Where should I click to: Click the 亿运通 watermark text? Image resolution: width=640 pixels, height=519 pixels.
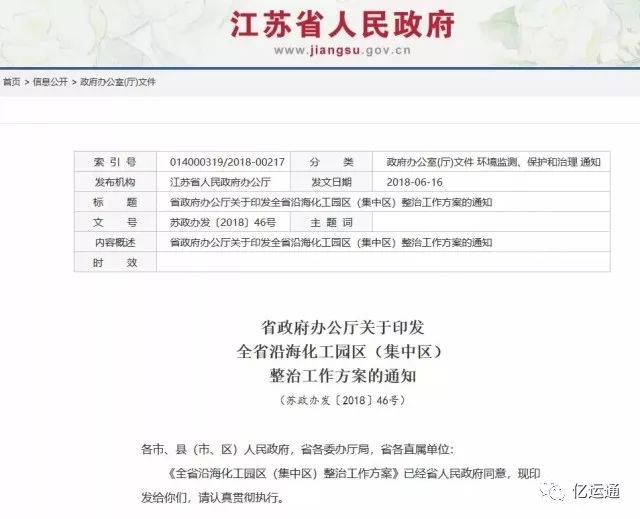(x=601, y=491)
